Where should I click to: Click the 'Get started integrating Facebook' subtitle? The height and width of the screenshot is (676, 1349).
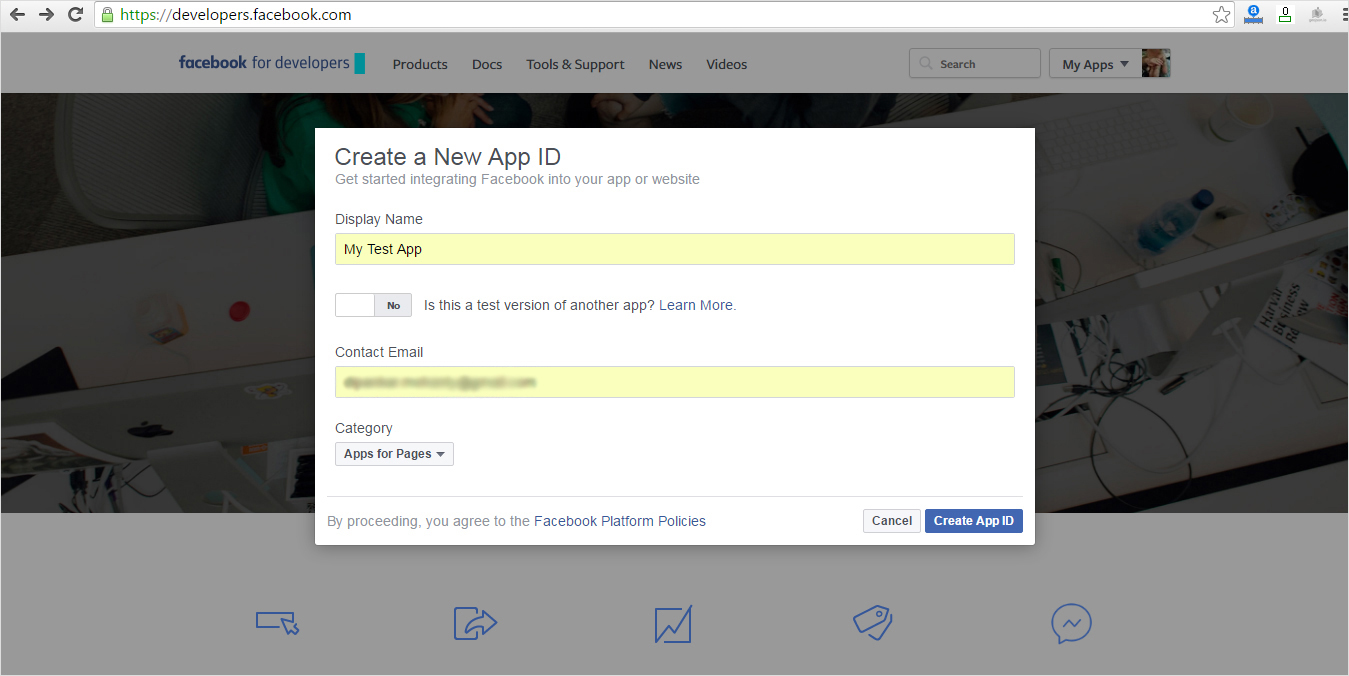[517, 180]
